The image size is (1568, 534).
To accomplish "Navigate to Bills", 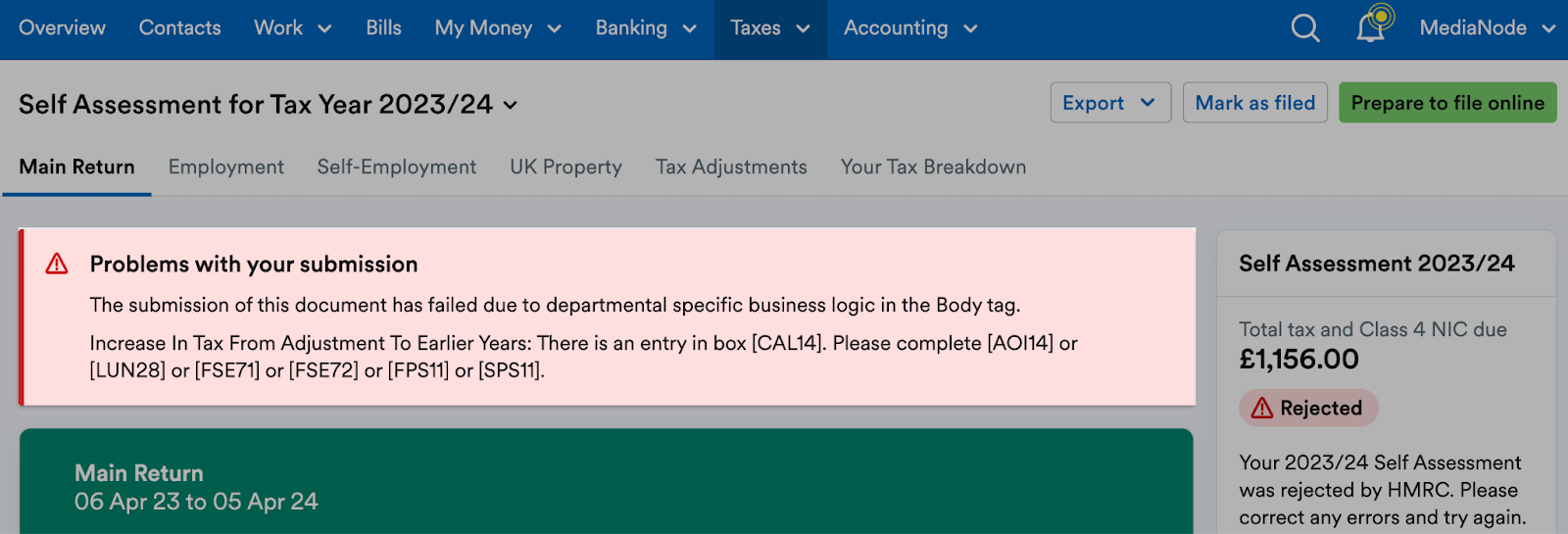I will (383, 28).
